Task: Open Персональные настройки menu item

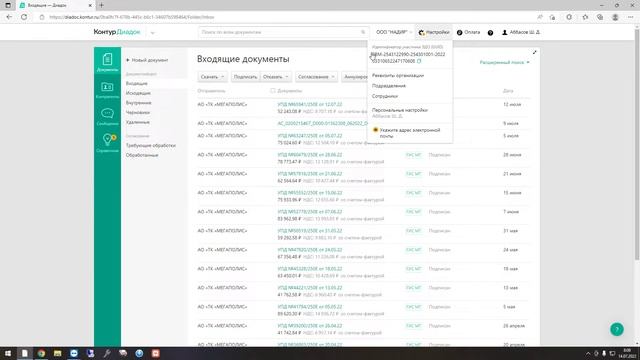Action: (x=400, y=110)
